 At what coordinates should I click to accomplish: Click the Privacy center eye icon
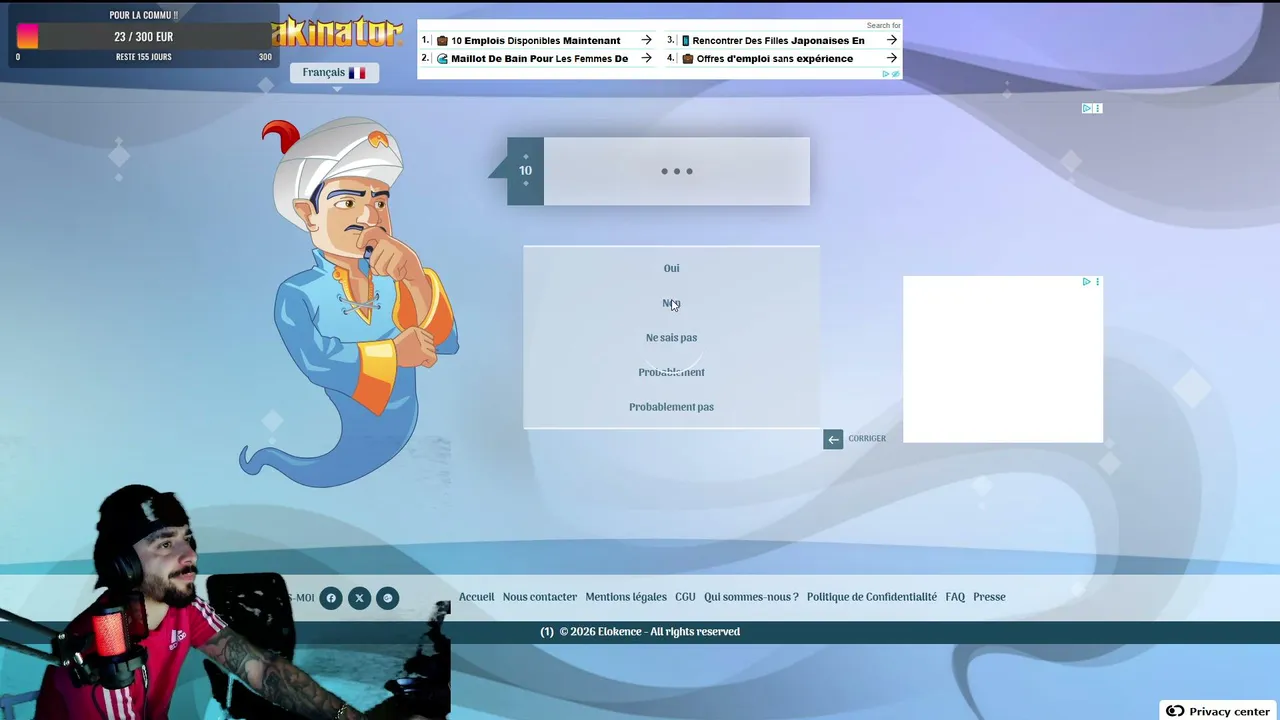click(1175, 711)
